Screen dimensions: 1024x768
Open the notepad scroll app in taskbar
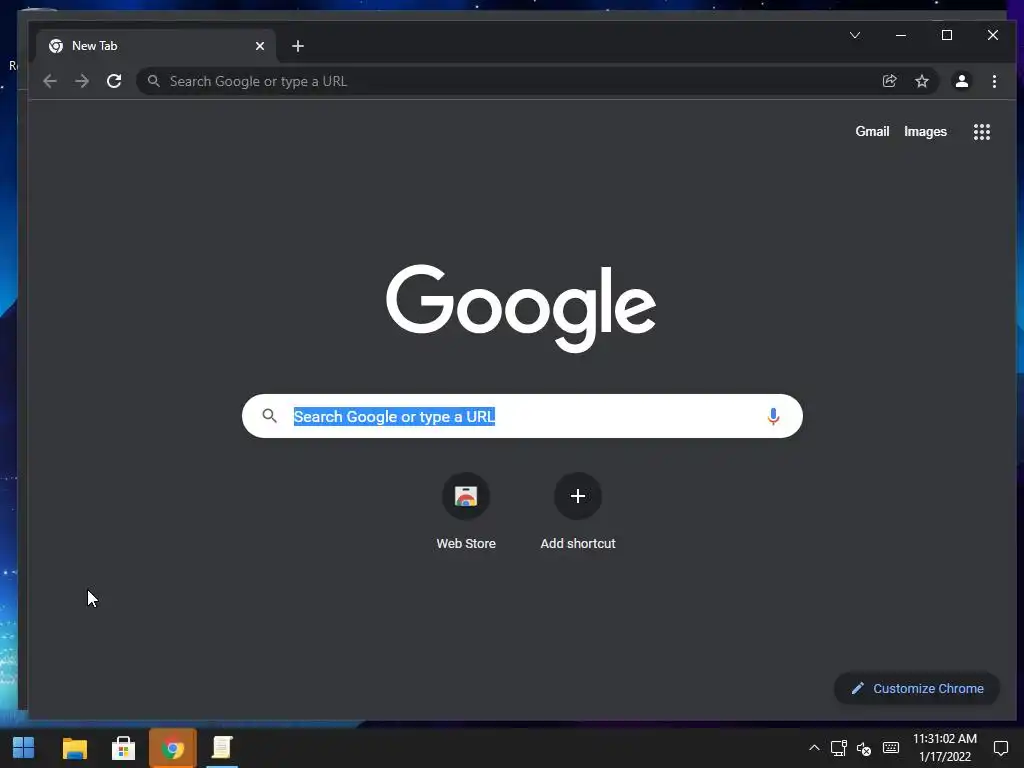pyautogui.click(x=222, y=748)
